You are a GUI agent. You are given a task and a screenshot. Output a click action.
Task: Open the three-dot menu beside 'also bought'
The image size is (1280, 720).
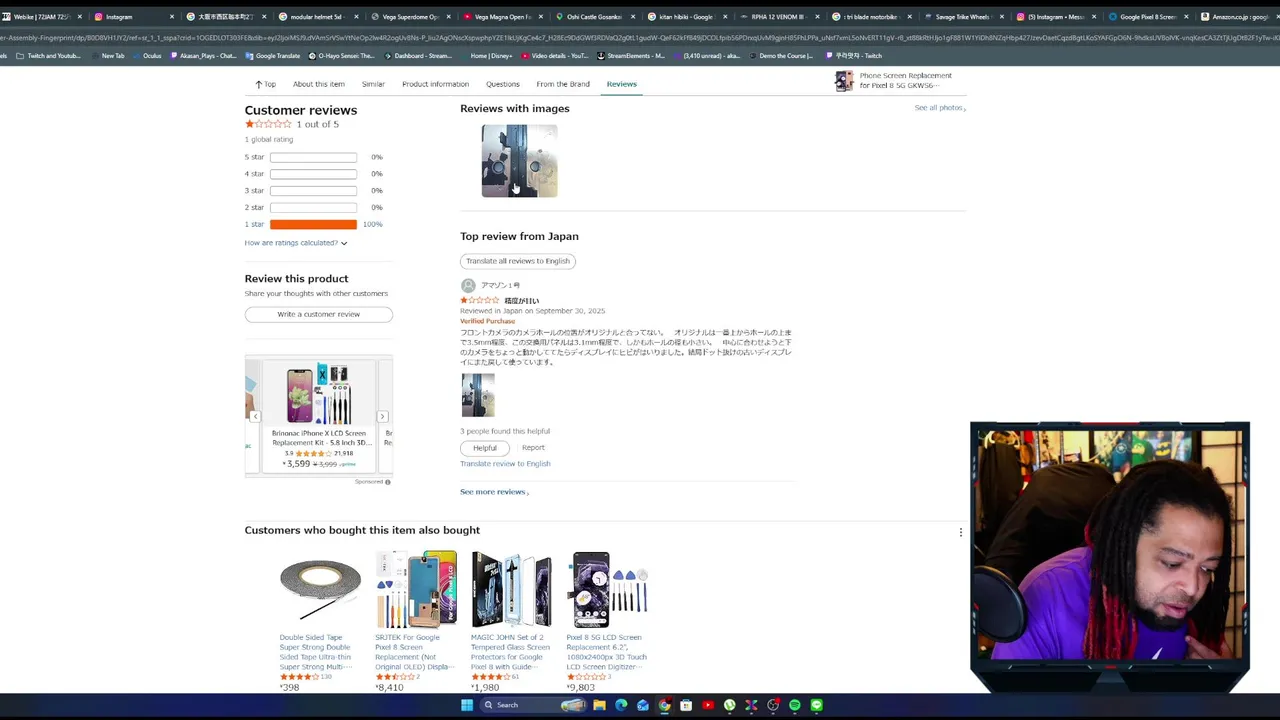pos(961,532)
